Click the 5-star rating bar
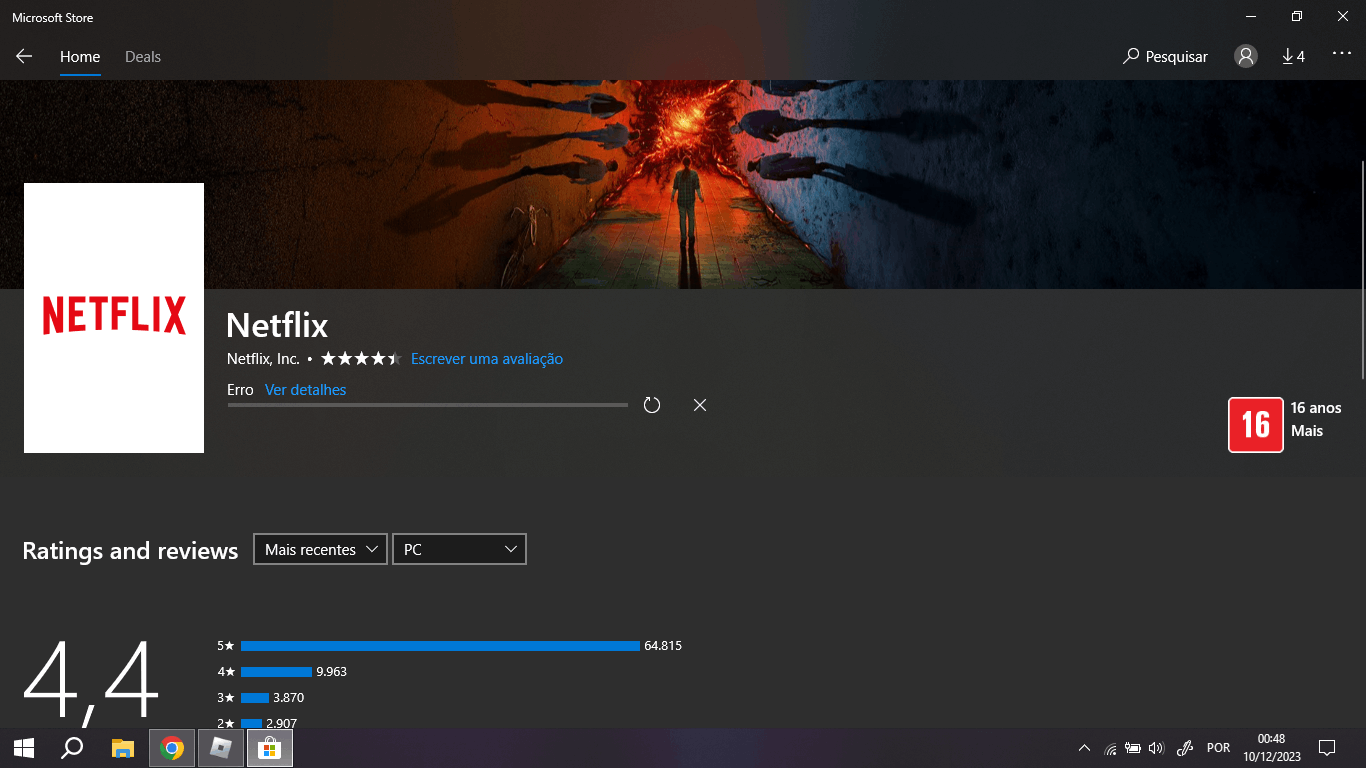 point(440,646)
